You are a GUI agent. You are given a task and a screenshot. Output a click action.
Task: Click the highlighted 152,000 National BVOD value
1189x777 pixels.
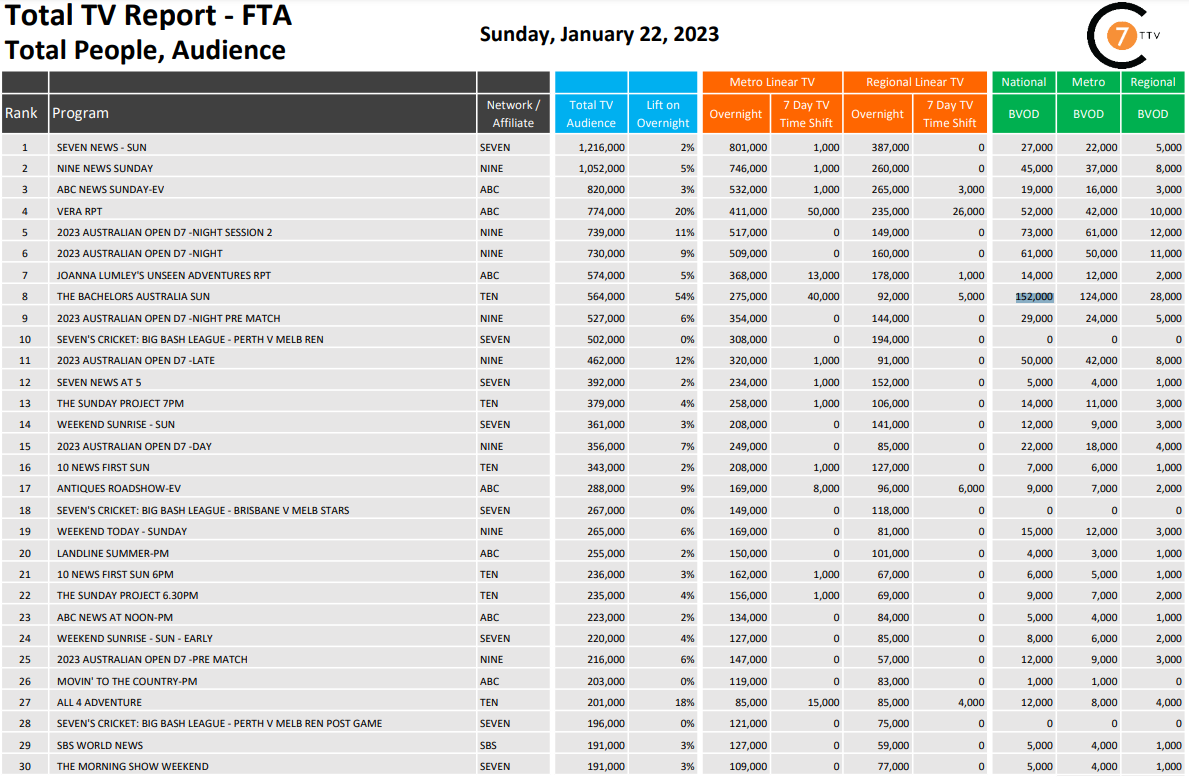[1034, 297]
